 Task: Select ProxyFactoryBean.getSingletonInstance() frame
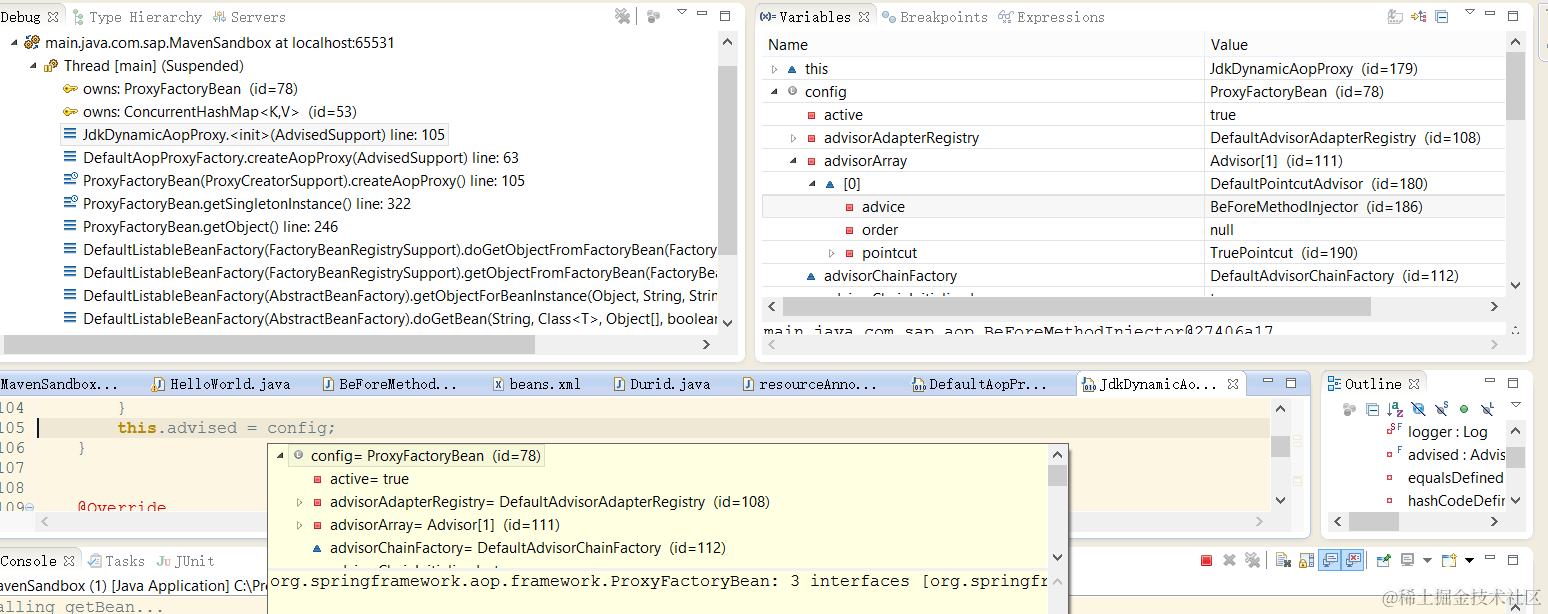pyautogui.click(x=236, y=204)
